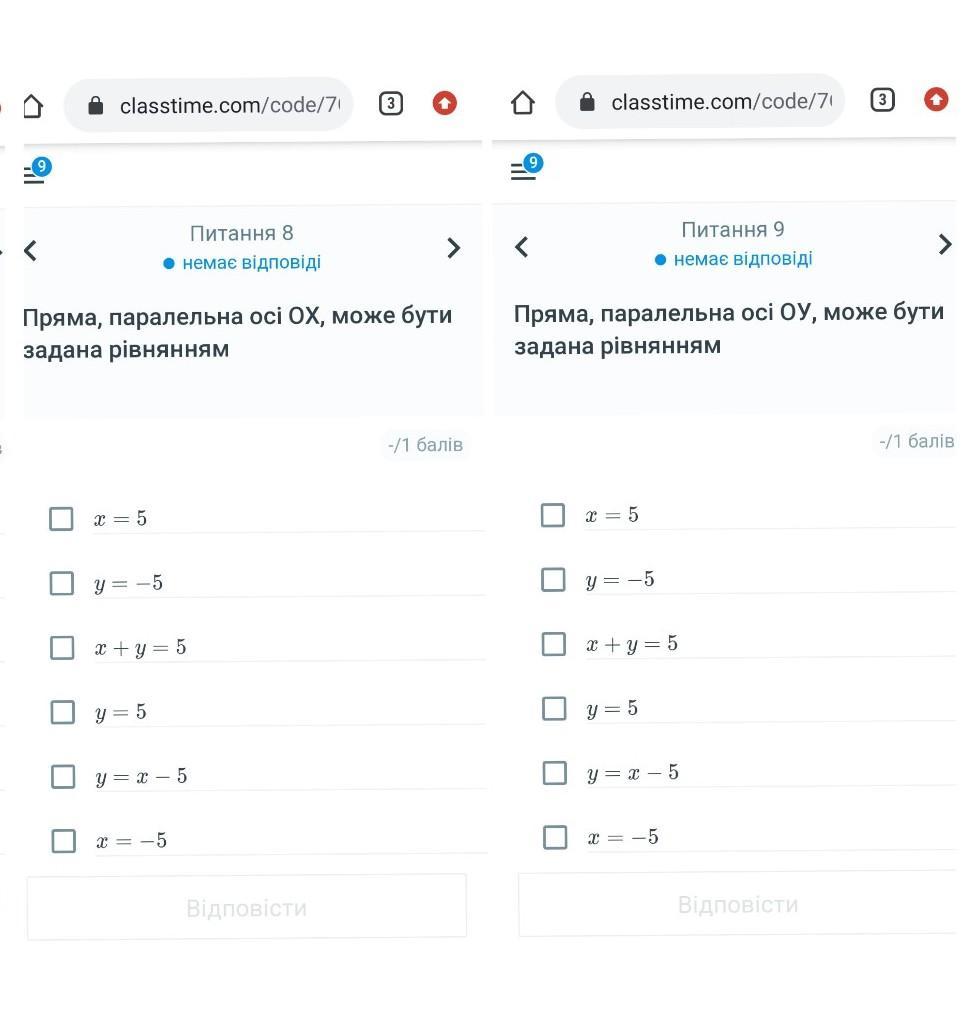This screenshot has height=1010, width=974.
Task: Check y = 5 option in Питання 8
Action: 62,712
